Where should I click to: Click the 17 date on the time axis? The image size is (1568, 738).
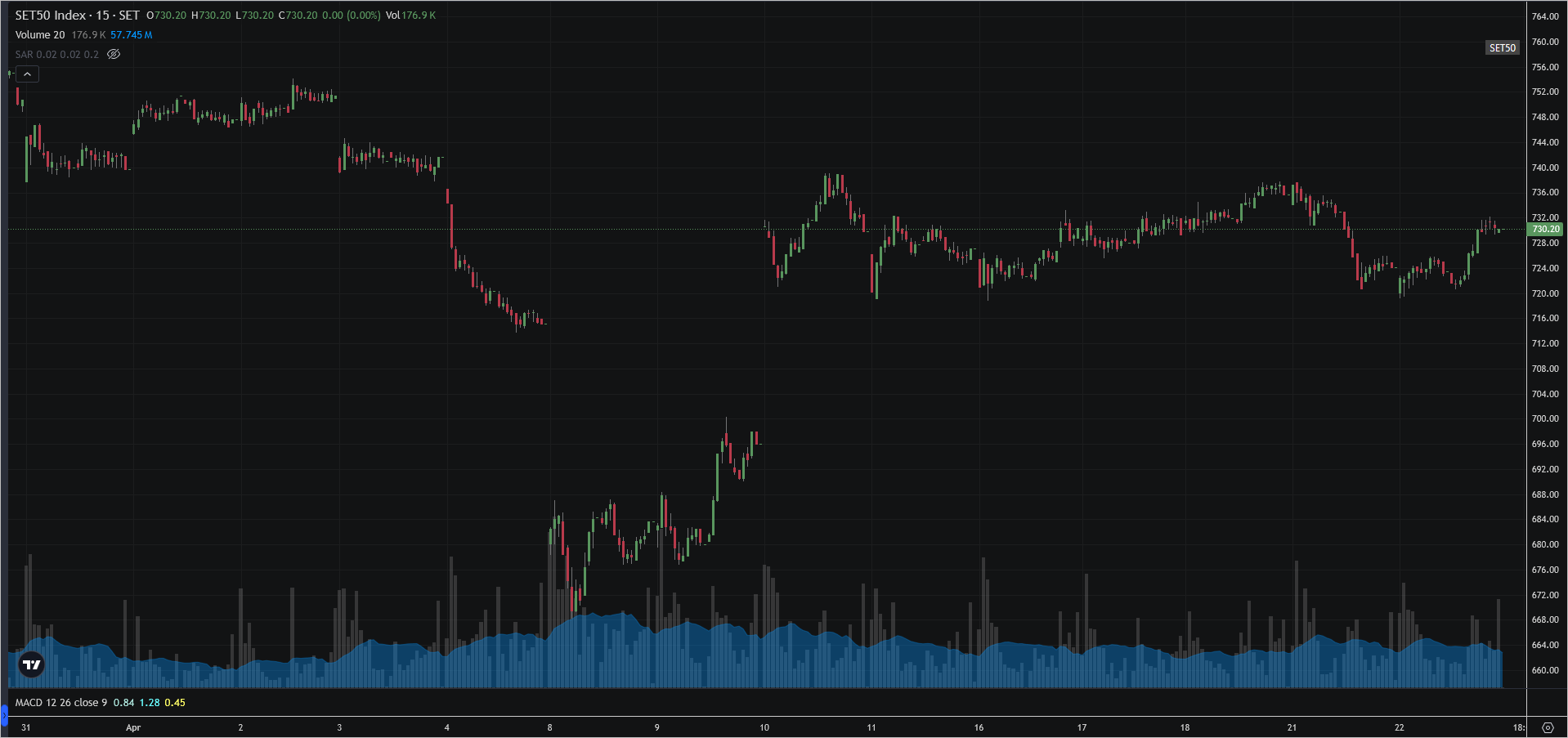pyautogui.click(x=1082, y=727)
